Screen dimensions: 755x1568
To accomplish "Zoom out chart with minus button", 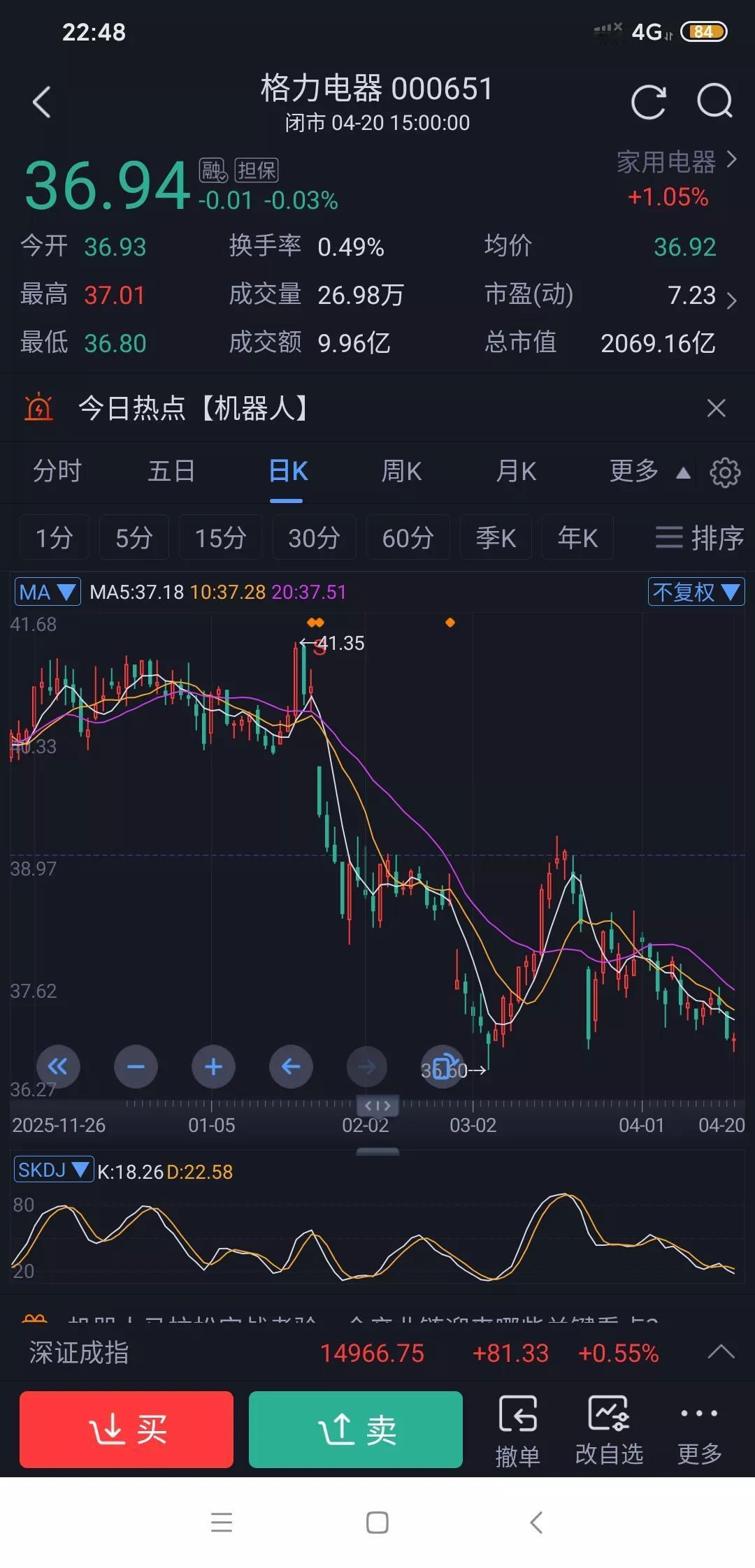I will (x=136, y=1066).
